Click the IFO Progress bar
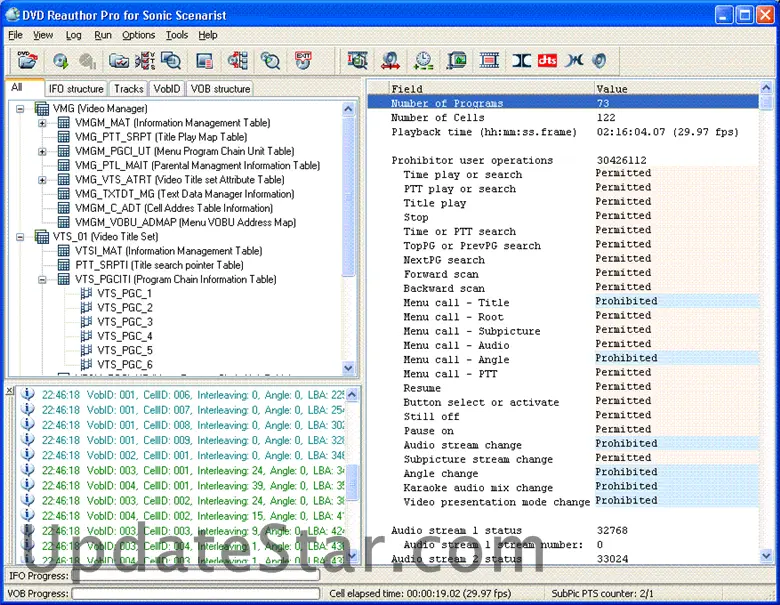Image resolution: width=780 pixels, height=605 pixels. coord(195,576)
